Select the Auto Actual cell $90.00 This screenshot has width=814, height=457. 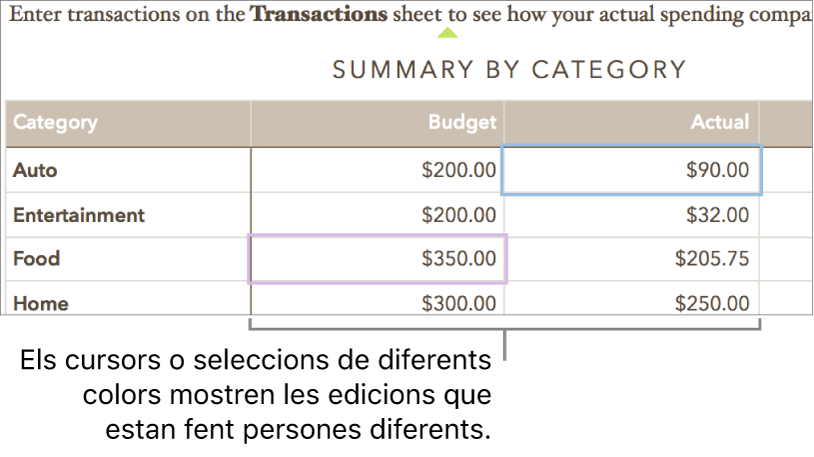[x=632, y=170]
